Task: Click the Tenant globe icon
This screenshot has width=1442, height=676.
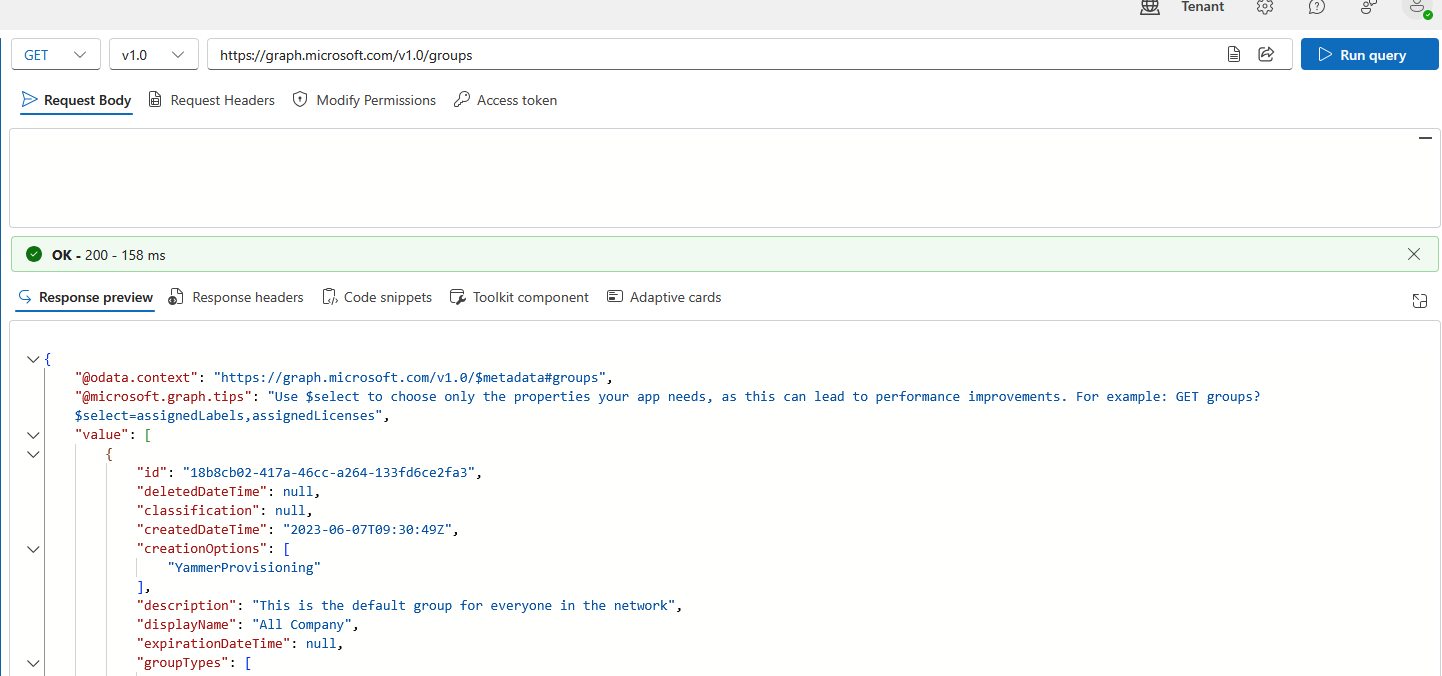Action: tap(1150, 7)
